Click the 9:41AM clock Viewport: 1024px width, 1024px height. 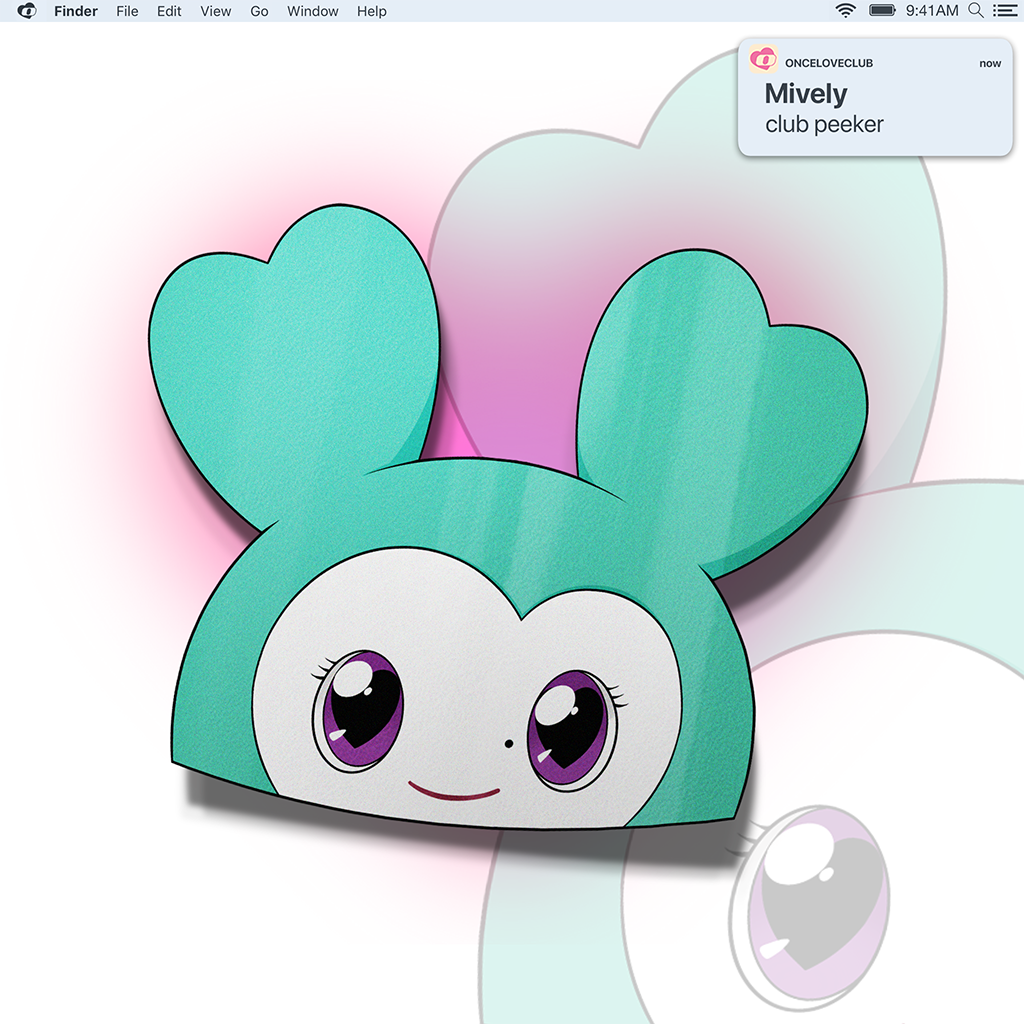[x=931, y=11]
